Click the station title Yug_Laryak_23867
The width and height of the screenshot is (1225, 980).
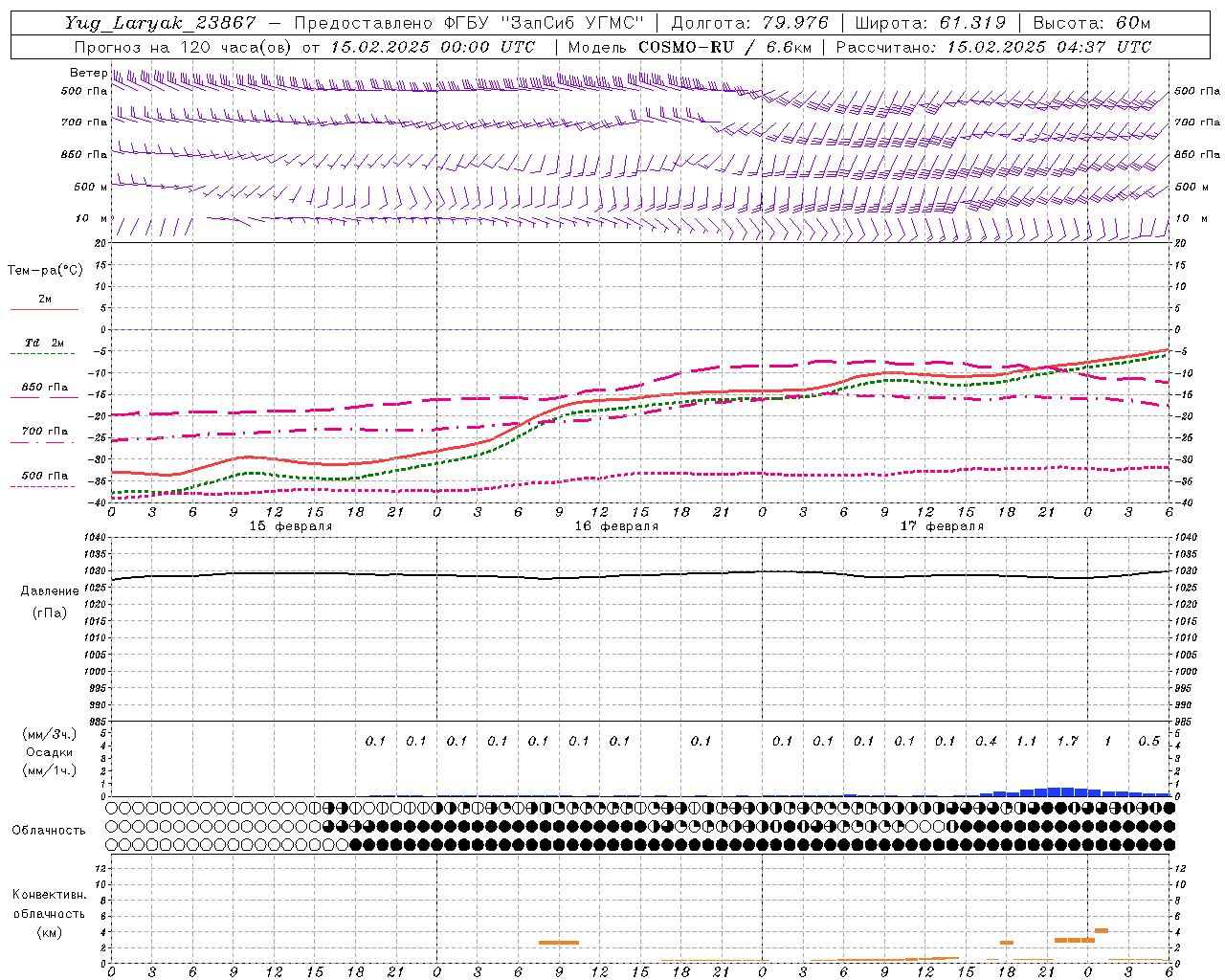coord(160,23)
